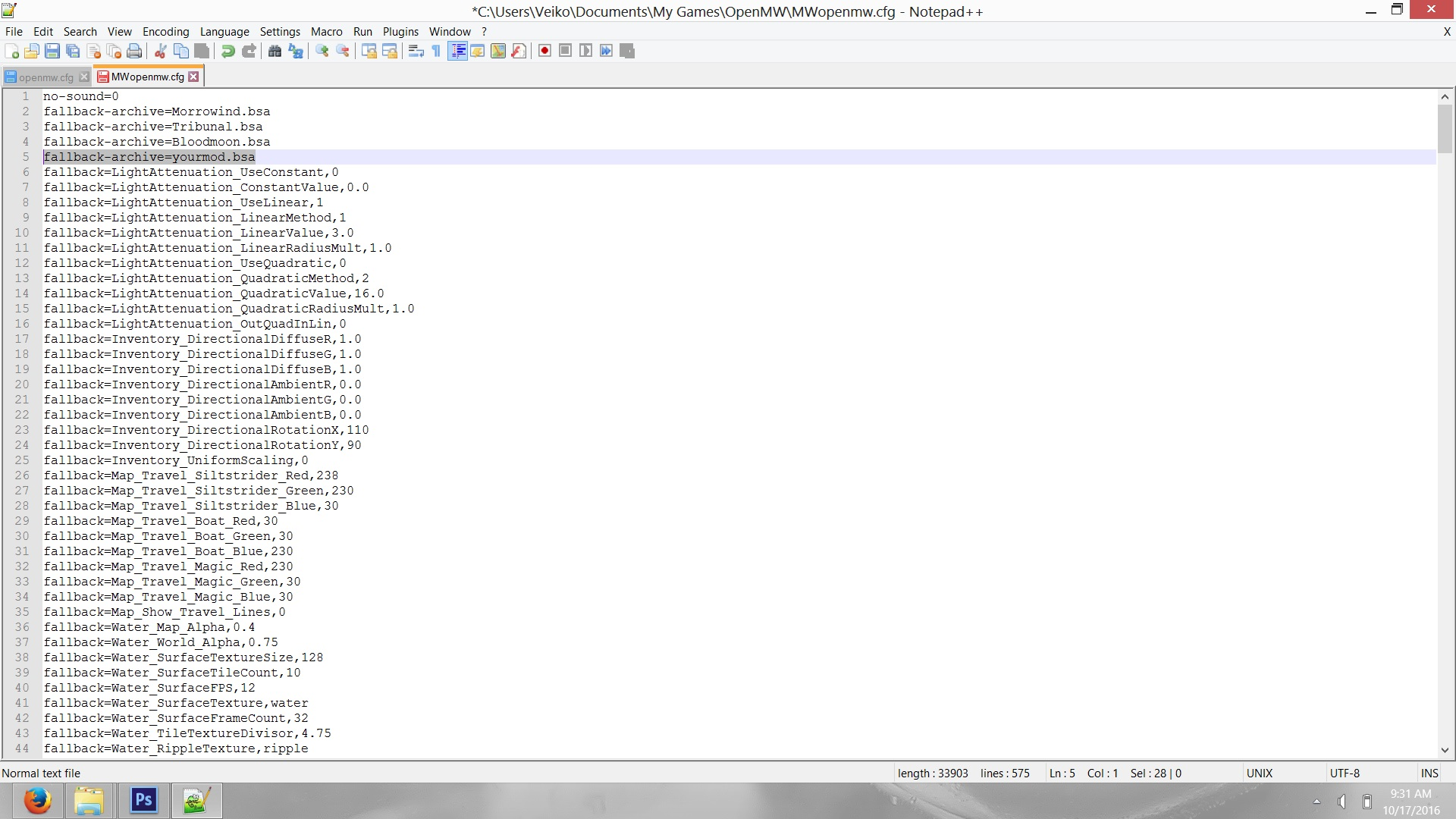The height and width of the screenshot is (819, 1456).
Task: Zoom in using the magnifier plus icon
Action: [322, 51]
